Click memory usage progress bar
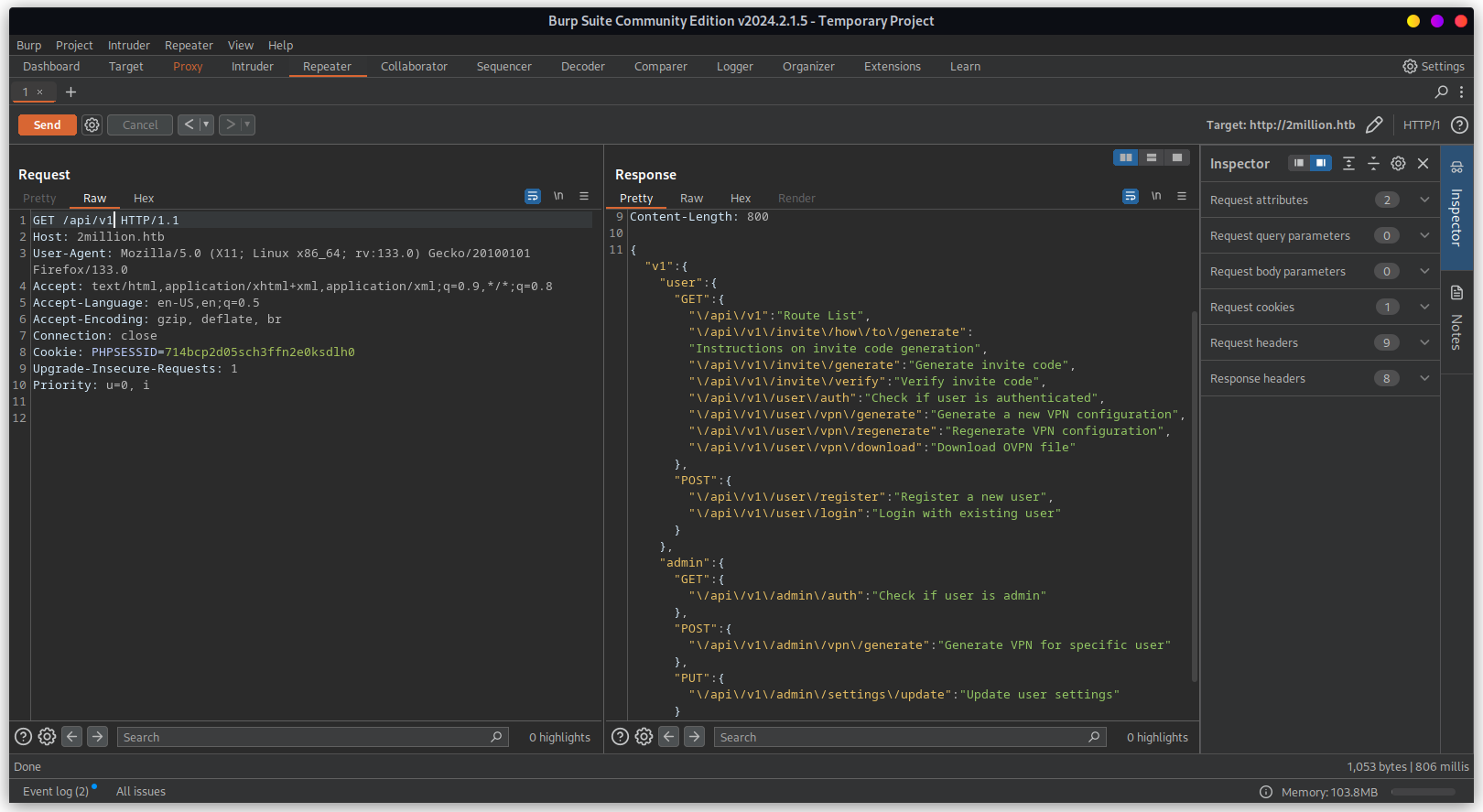 1423,792
